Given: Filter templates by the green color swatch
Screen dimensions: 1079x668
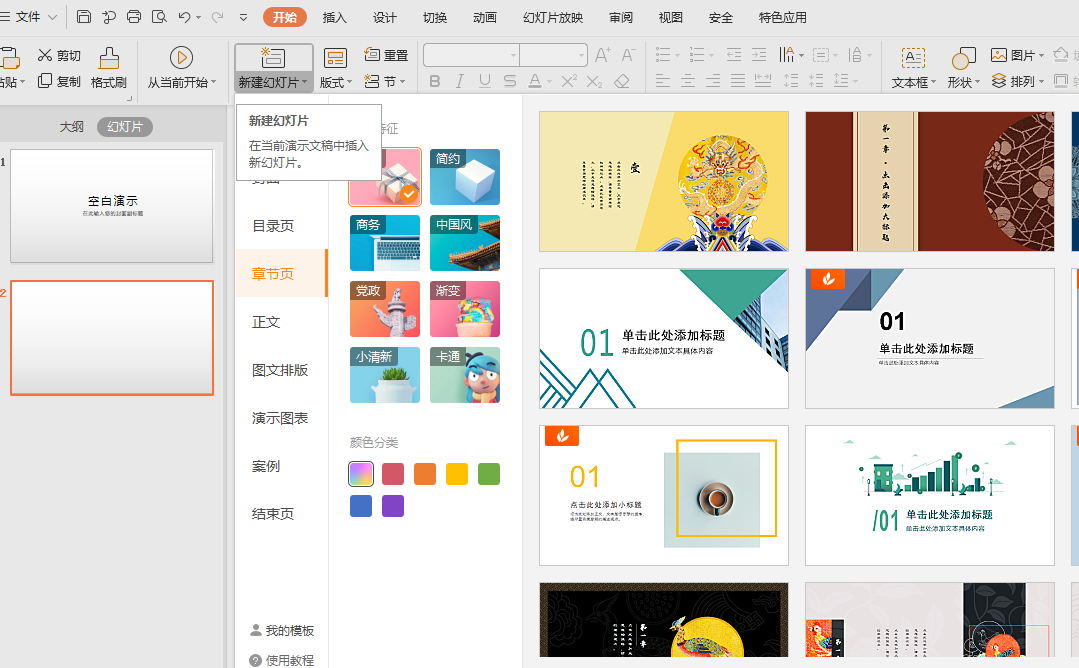Looking at the screenshot, I should pyautogui.click(x=488, y=474).
